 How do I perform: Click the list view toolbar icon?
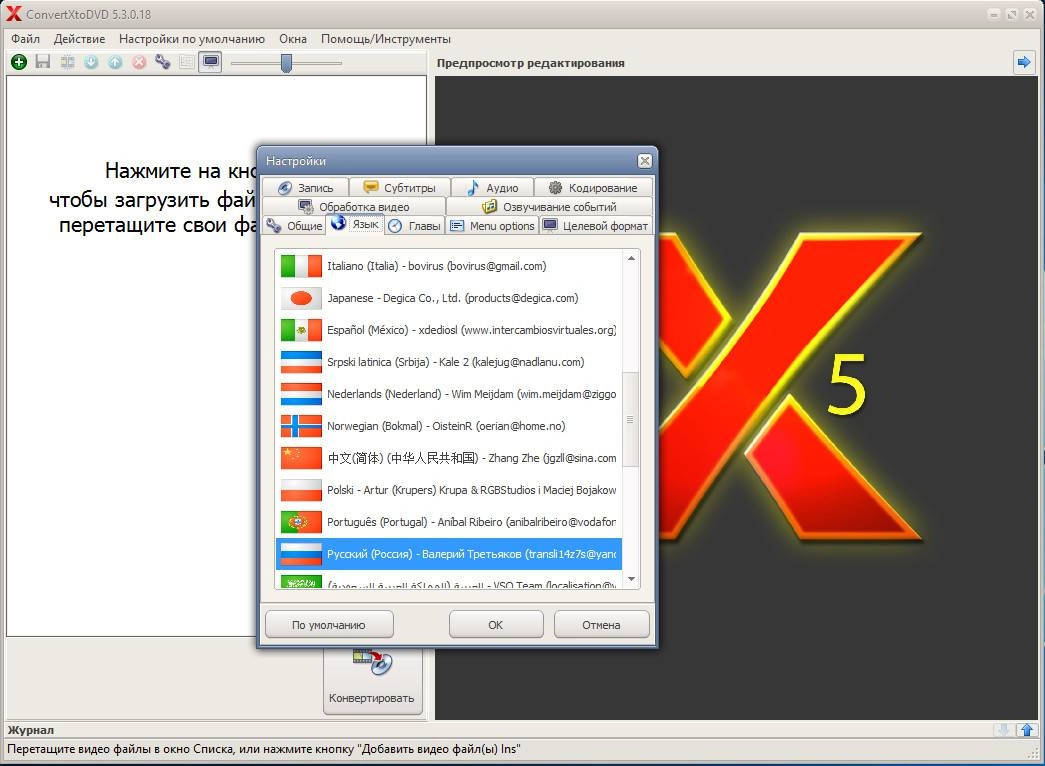click(x=187, y=62)
